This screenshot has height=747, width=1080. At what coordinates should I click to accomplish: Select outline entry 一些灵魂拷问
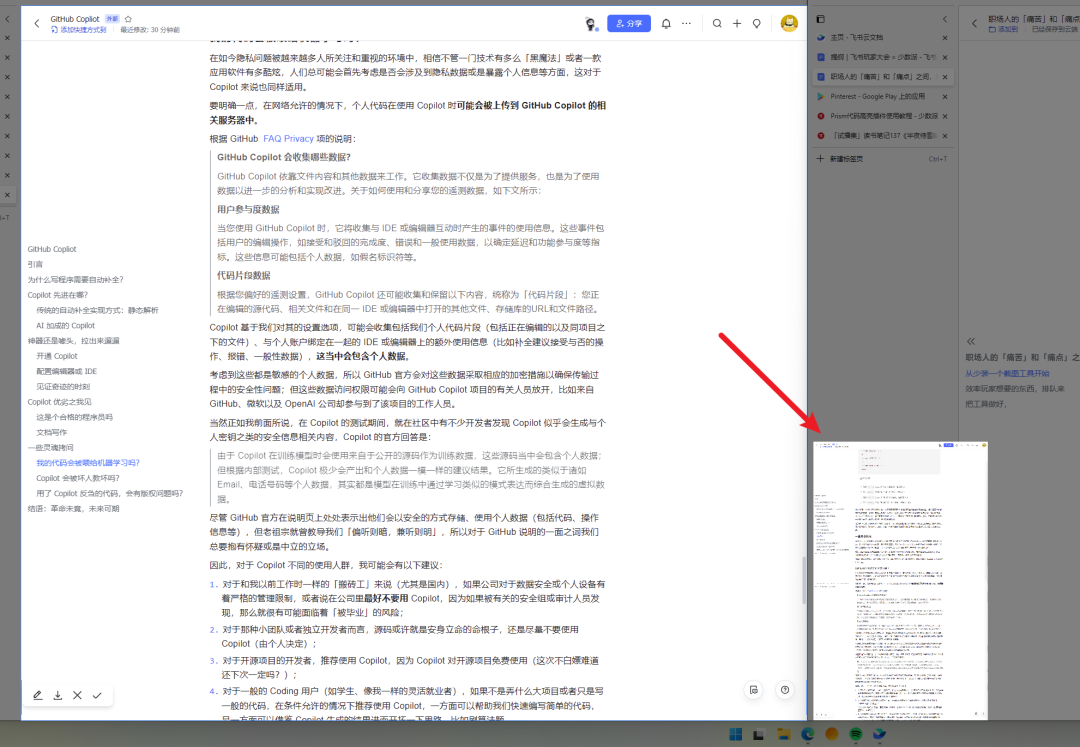click(x=50, y=448)
